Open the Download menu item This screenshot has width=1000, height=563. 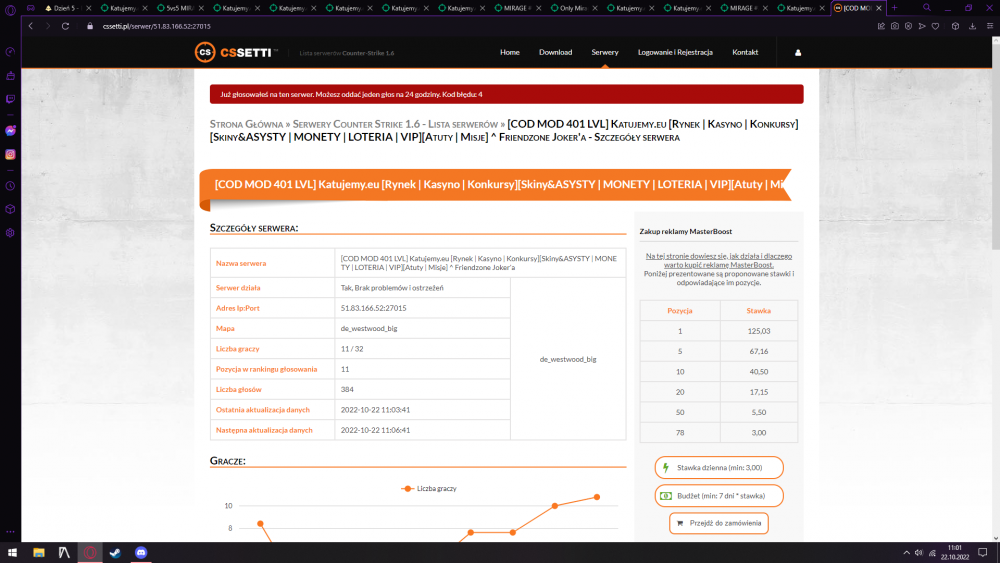[x=555, y=52]
